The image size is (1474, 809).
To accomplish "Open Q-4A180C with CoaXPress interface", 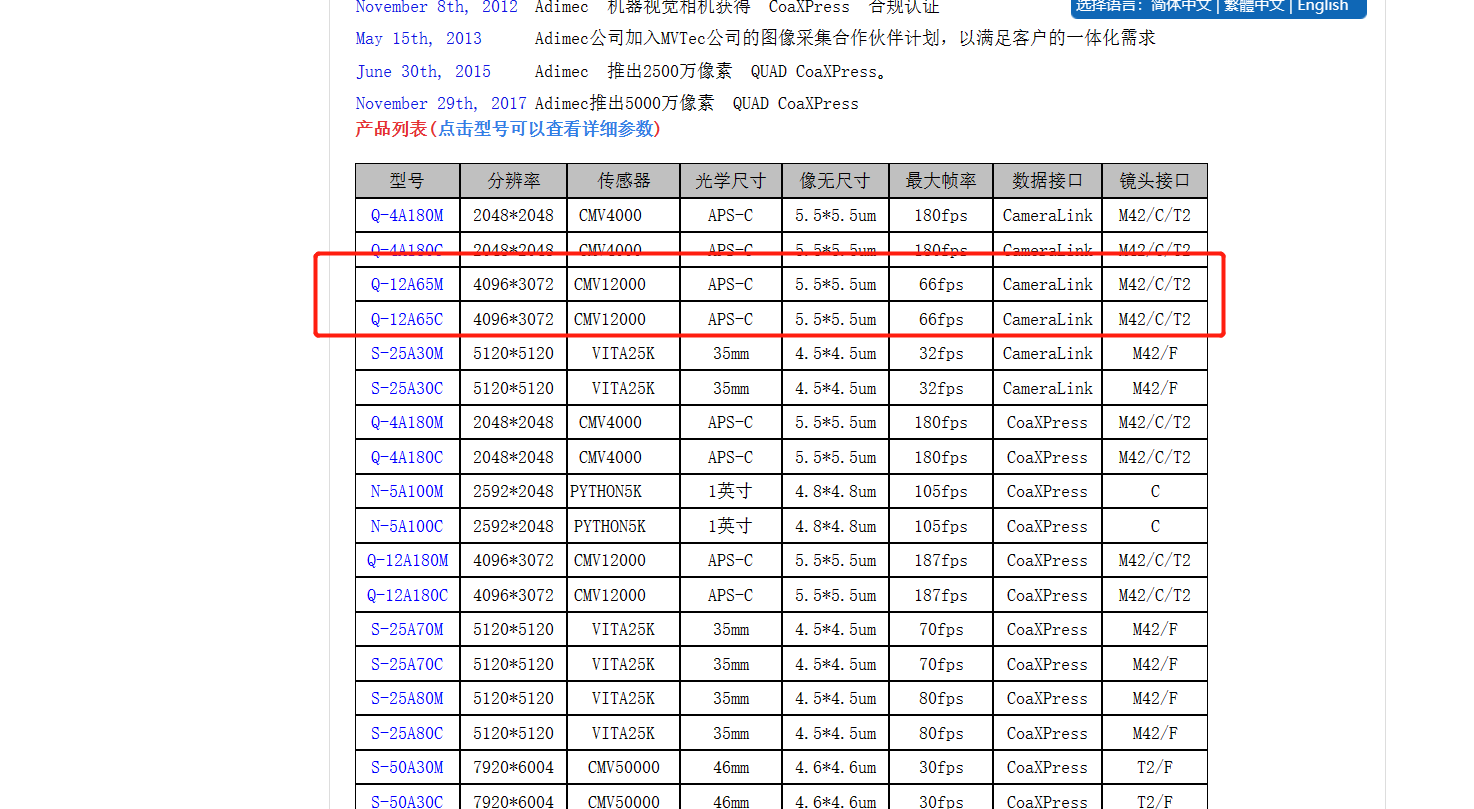I will tap(407, 458).
